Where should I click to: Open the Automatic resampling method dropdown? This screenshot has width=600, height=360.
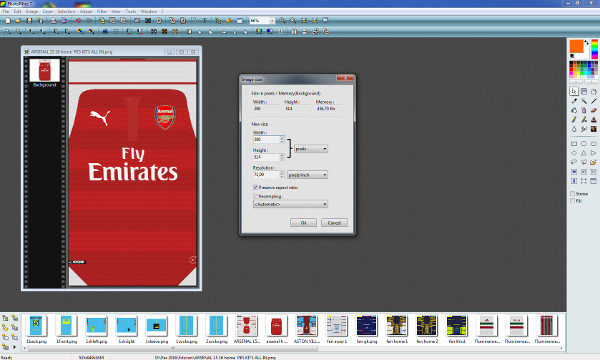click(290, 204)
